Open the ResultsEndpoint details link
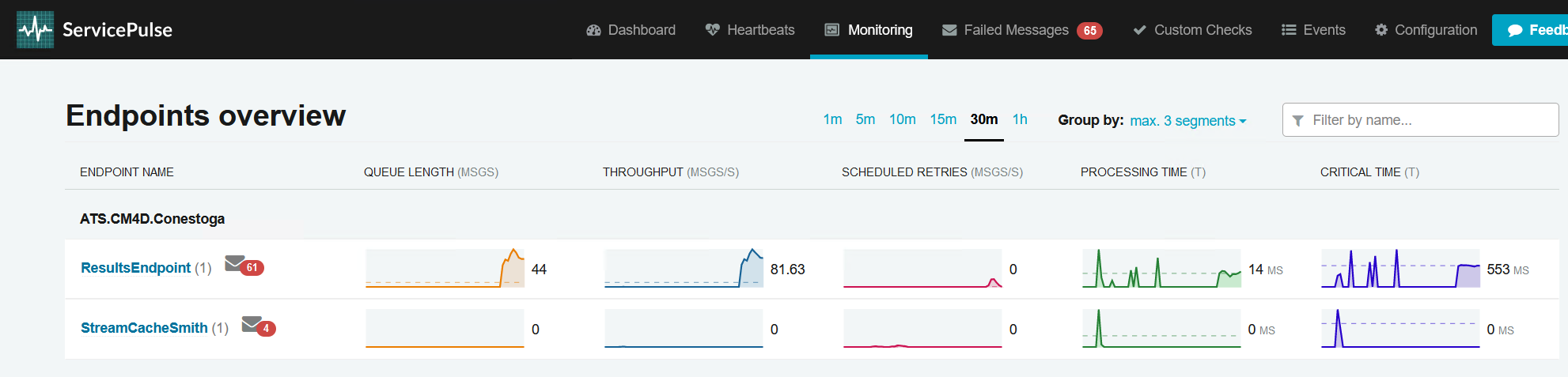The height and width of the screenshot is (377, 1568). pos(135,268)
